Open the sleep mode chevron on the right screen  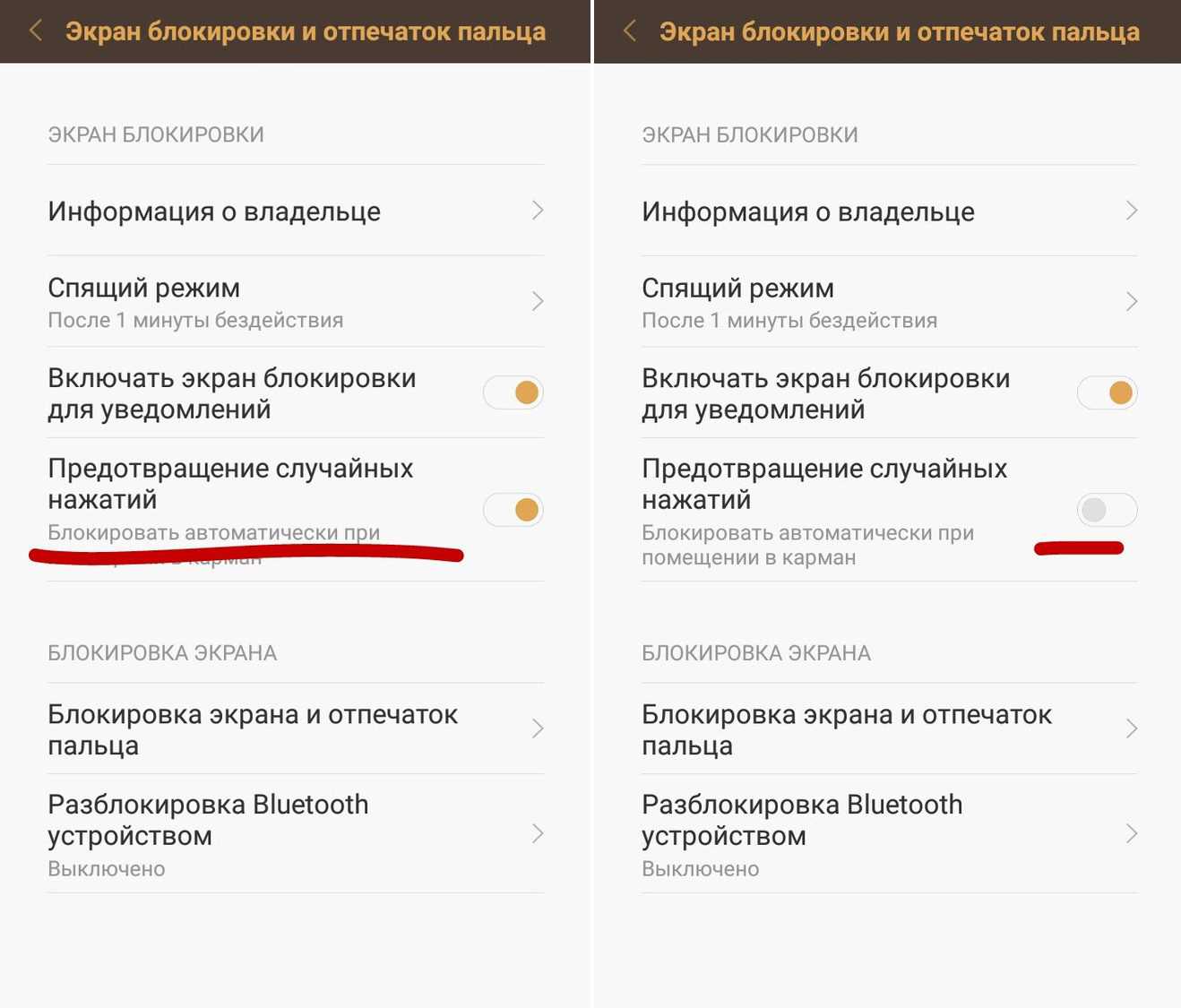pos(1132,301)
